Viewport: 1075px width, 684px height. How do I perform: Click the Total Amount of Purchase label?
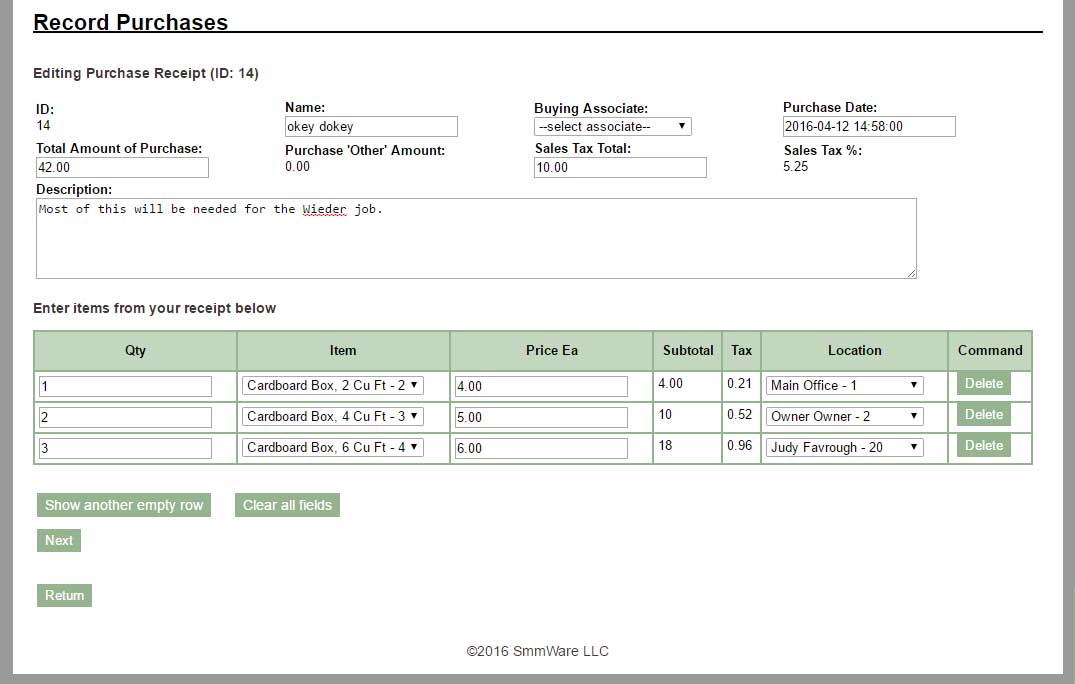[x=119, y=148]
